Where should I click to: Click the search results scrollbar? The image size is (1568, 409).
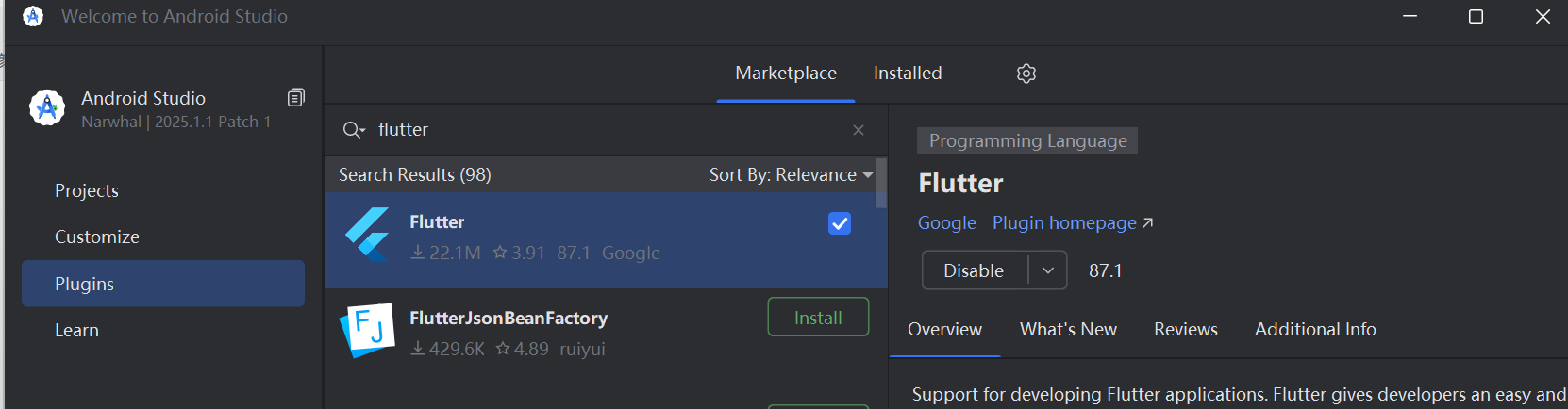(881, 183)
